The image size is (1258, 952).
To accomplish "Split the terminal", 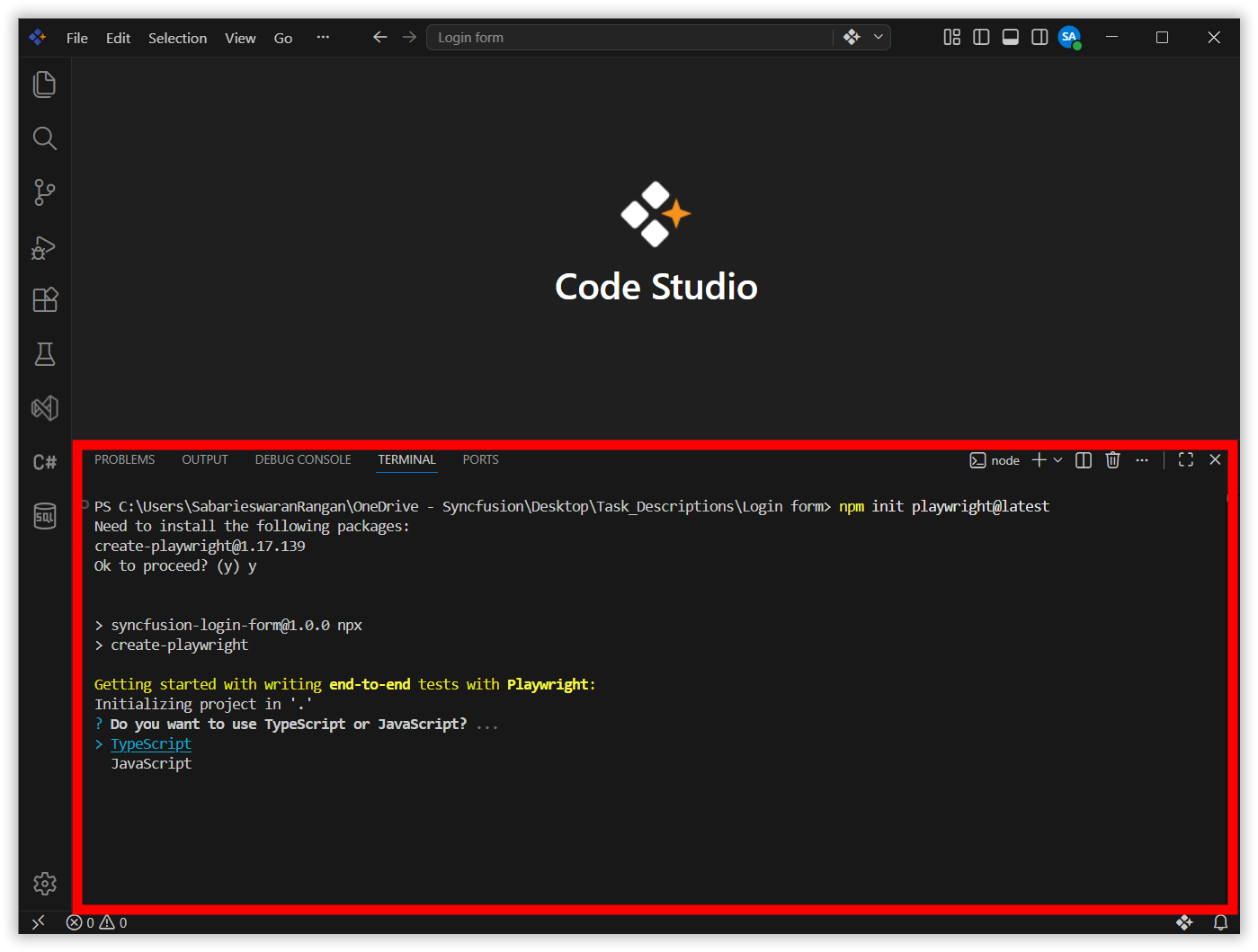I will point(1084,459).
